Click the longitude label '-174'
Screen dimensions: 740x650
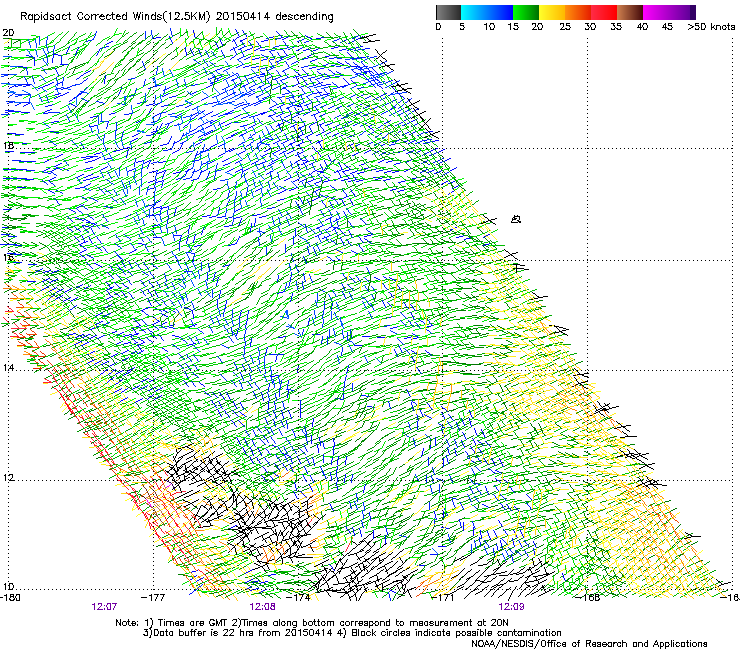(x=299, y=598)
